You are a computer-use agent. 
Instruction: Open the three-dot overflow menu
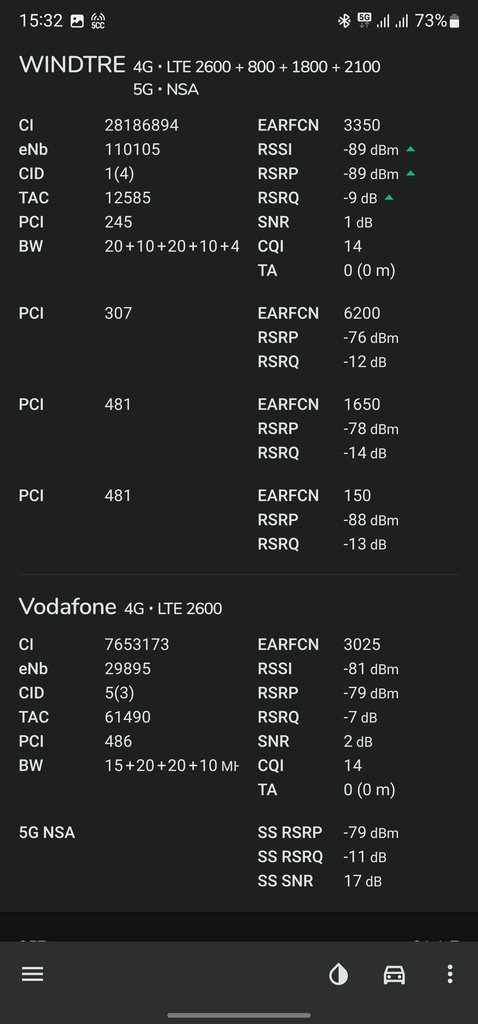(449, 974)
